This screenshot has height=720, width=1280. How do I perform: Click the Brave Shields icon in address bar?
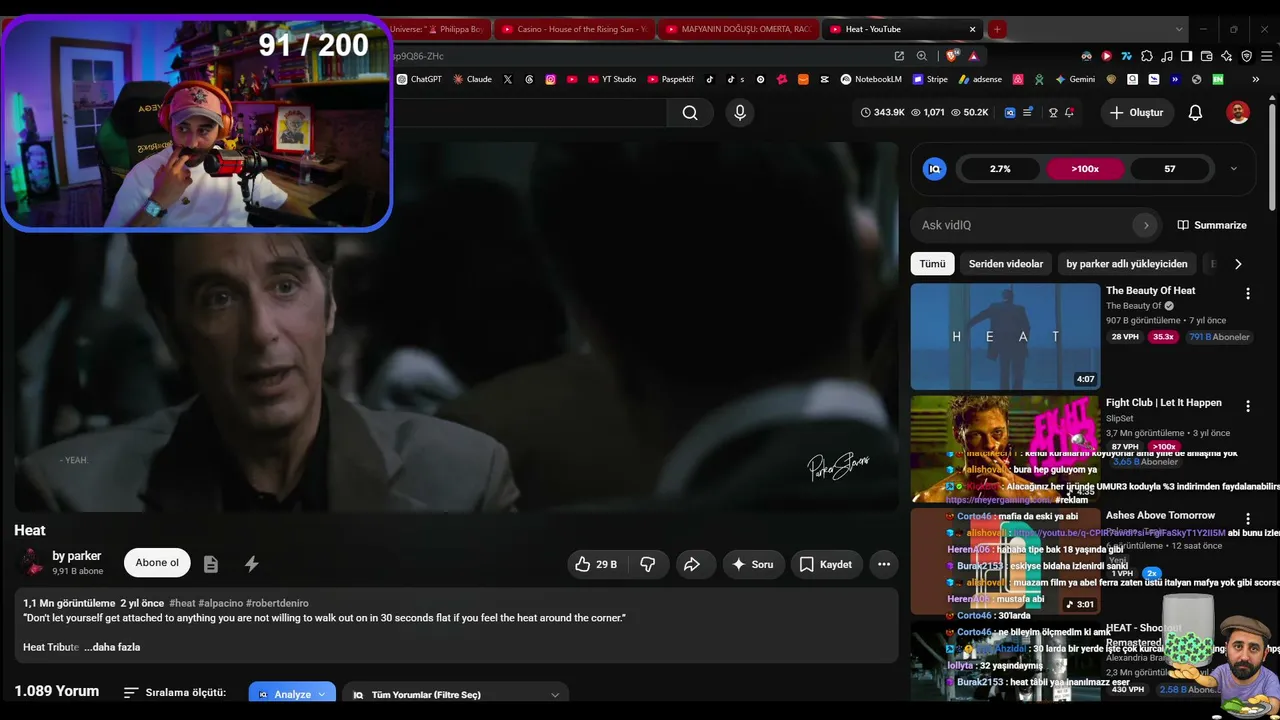[x=951, y=56]
